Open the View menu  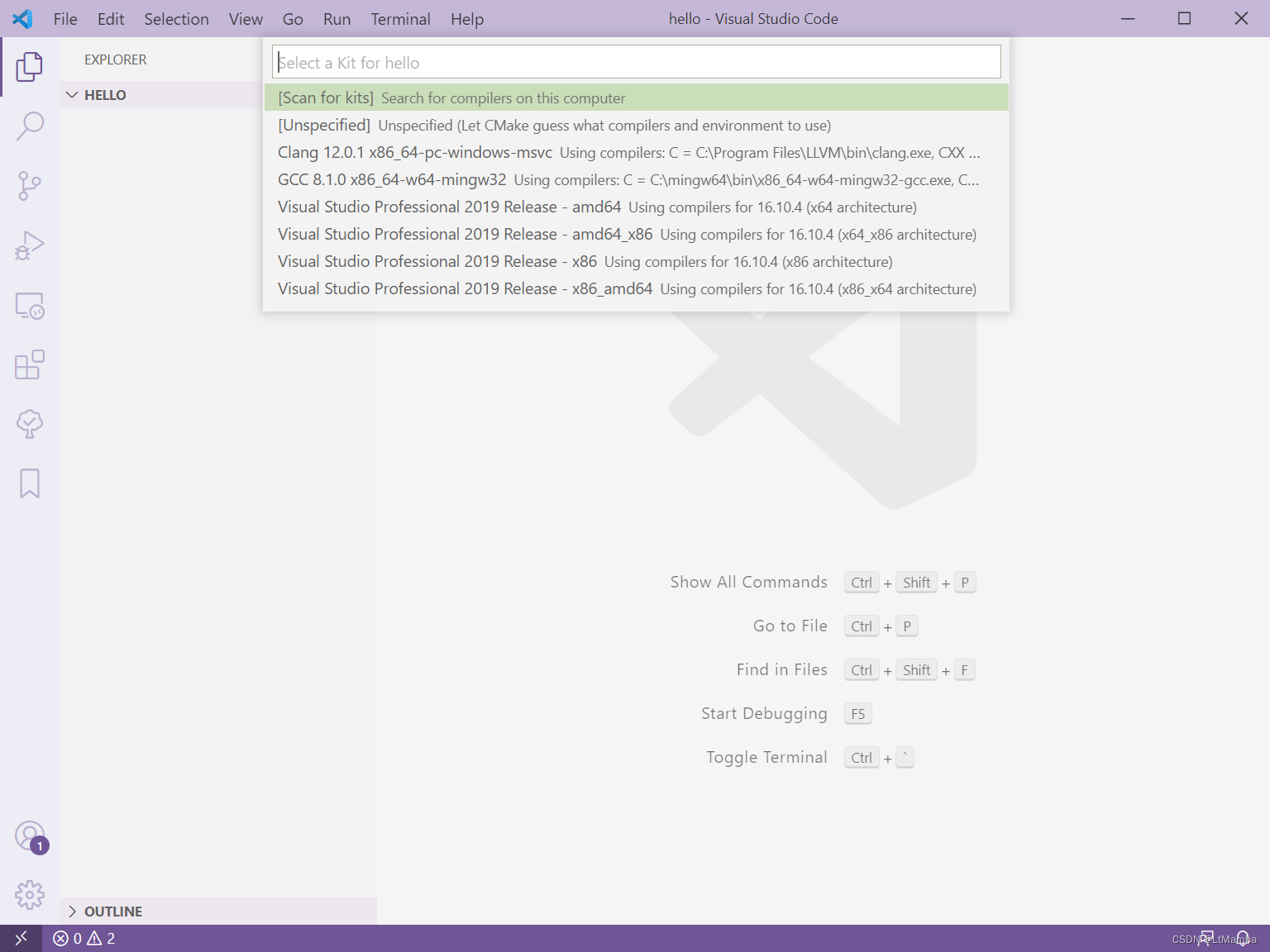click(246, 19)
